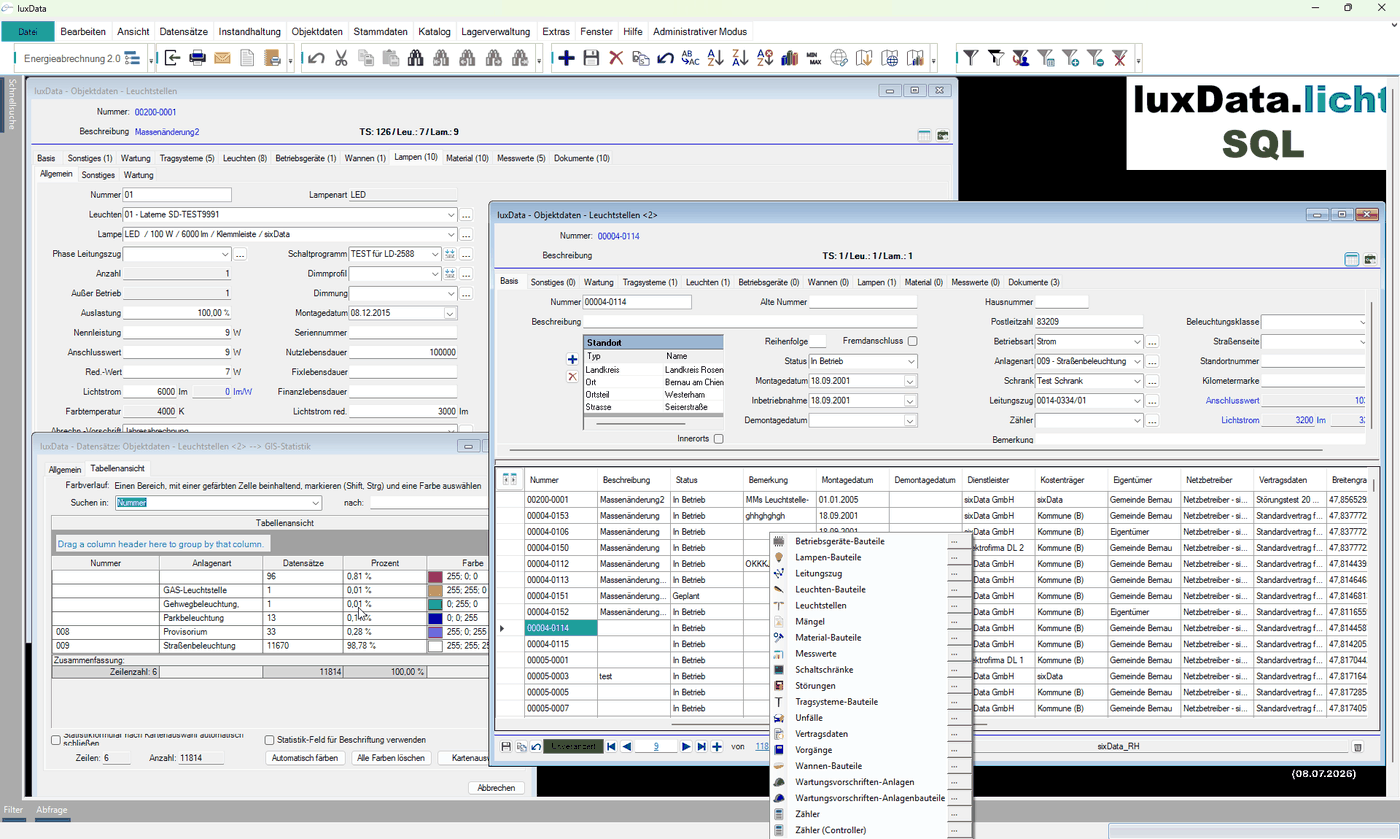
Task: Click the map with down arrow icon
Action: pos(864,58)
